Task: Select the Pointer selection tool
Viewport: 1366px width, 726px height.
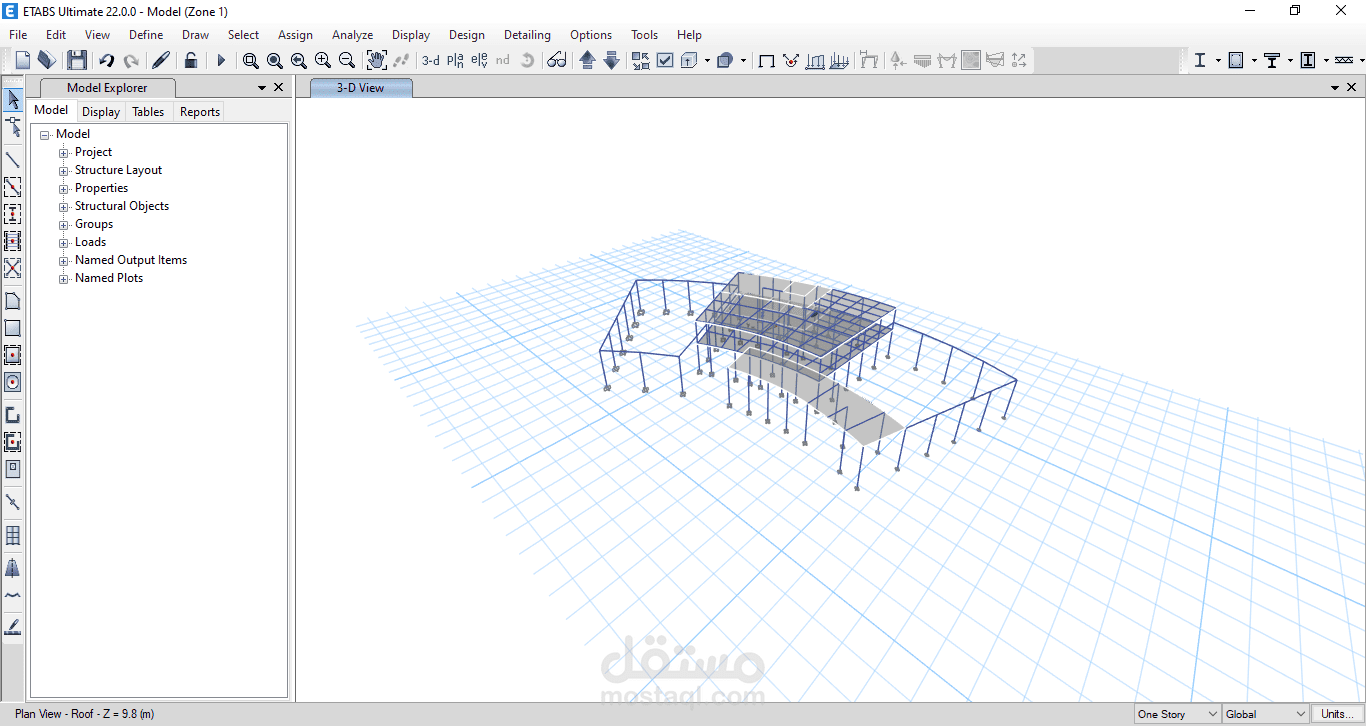Action: pos(13,100)
